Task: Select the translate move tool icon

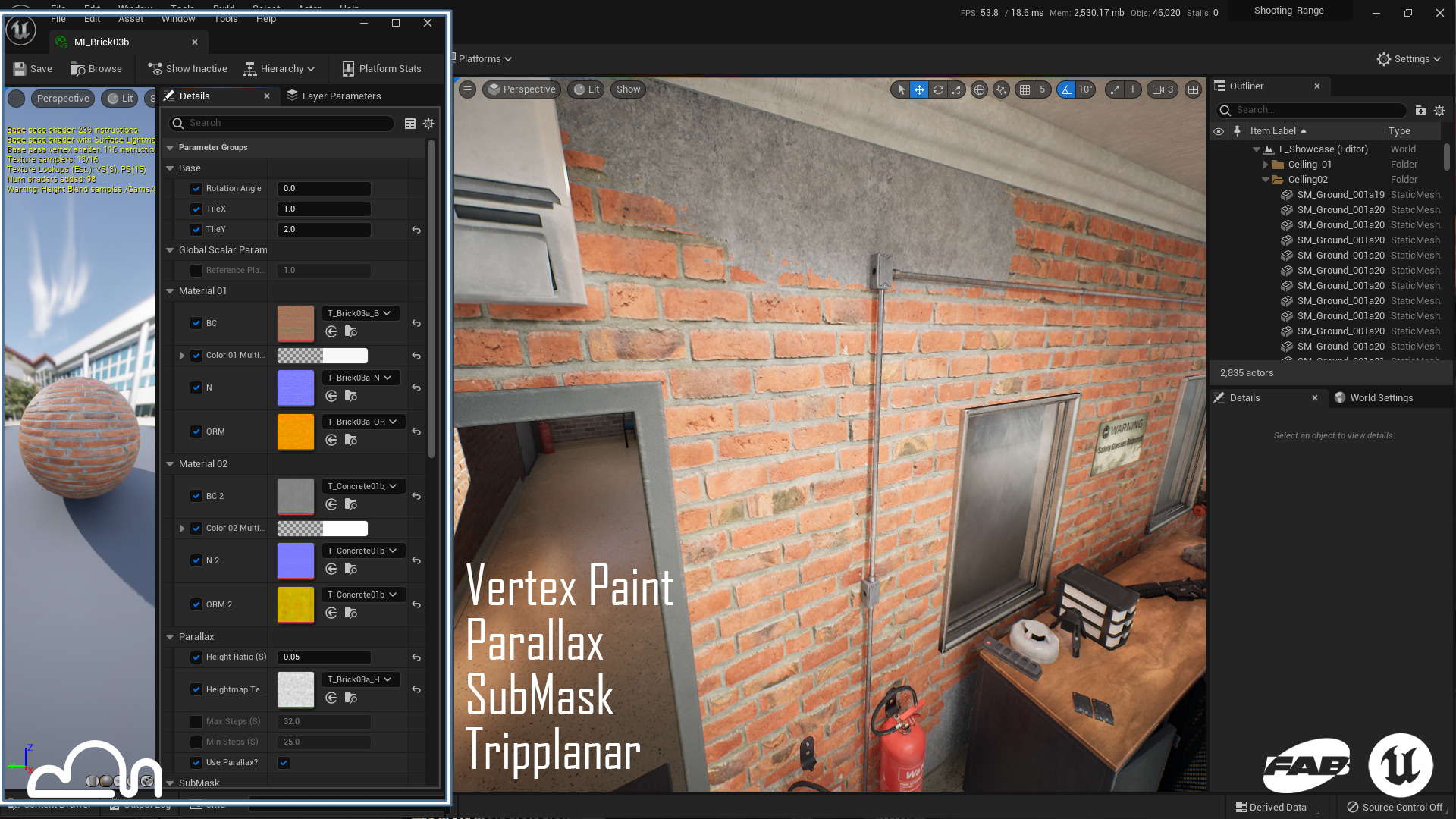Action: 918,89
